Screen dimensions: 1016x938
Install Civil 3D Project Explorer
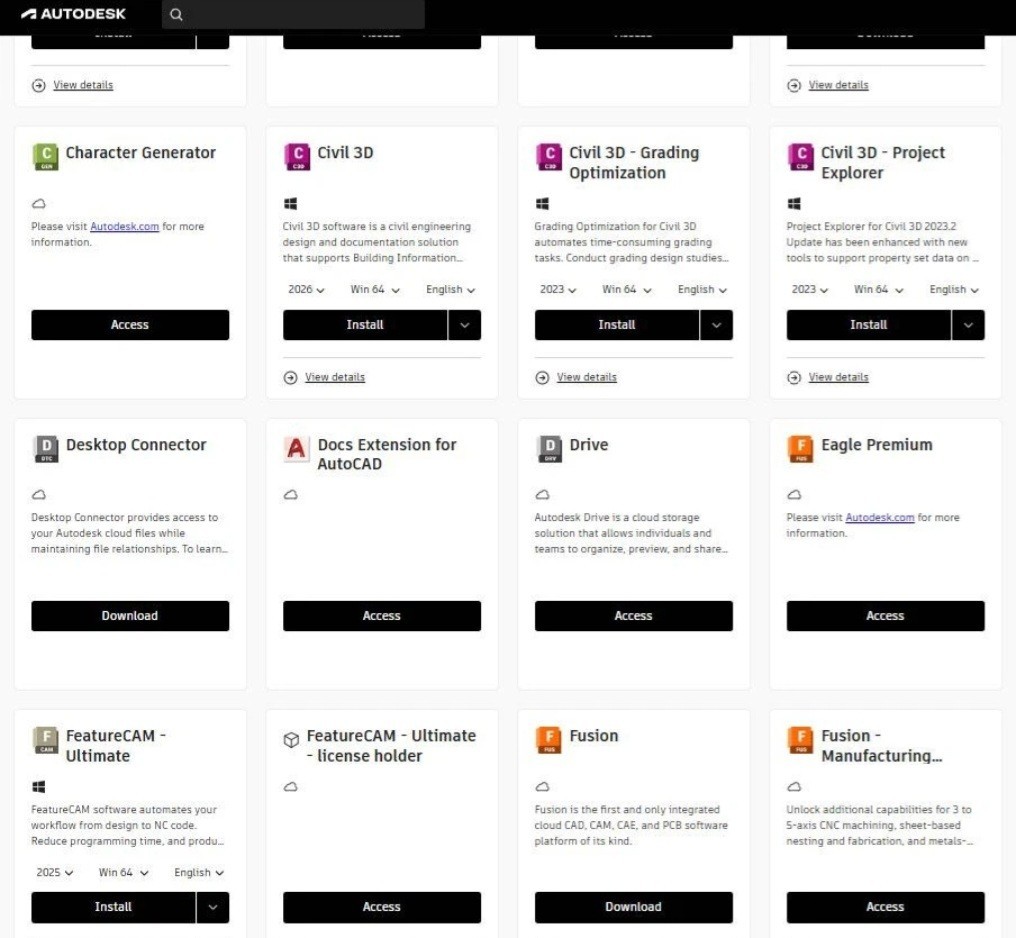[x=868, y=325]
